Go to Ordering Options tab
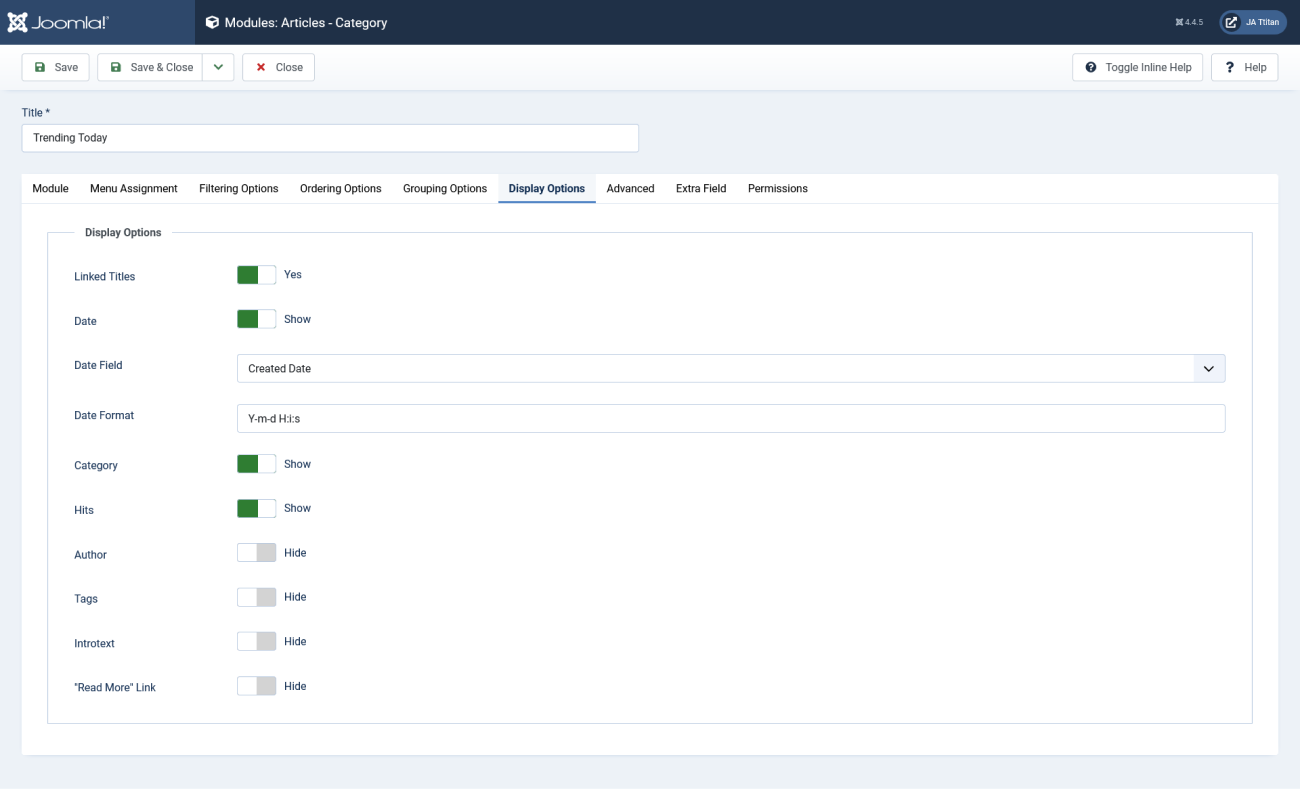The width and height of the screenshot is (1300, 789). click(x=341, y=188)
